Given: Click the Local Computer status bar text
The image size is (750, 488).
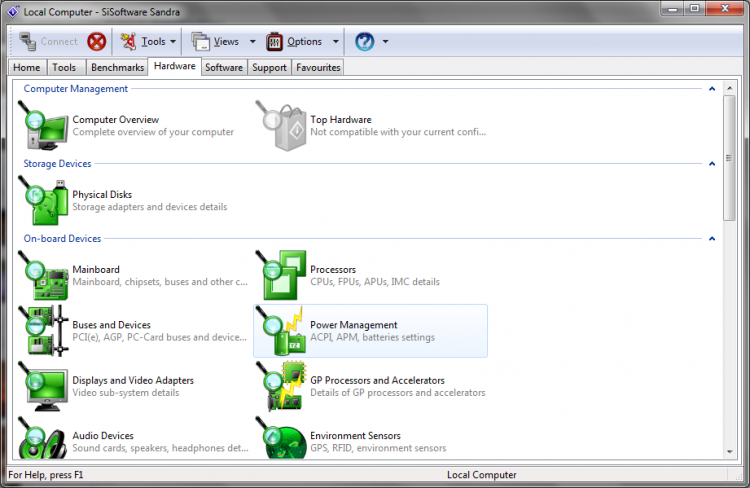Looking at the screenshot, I should pyautogui.click(x=482, y=475).
